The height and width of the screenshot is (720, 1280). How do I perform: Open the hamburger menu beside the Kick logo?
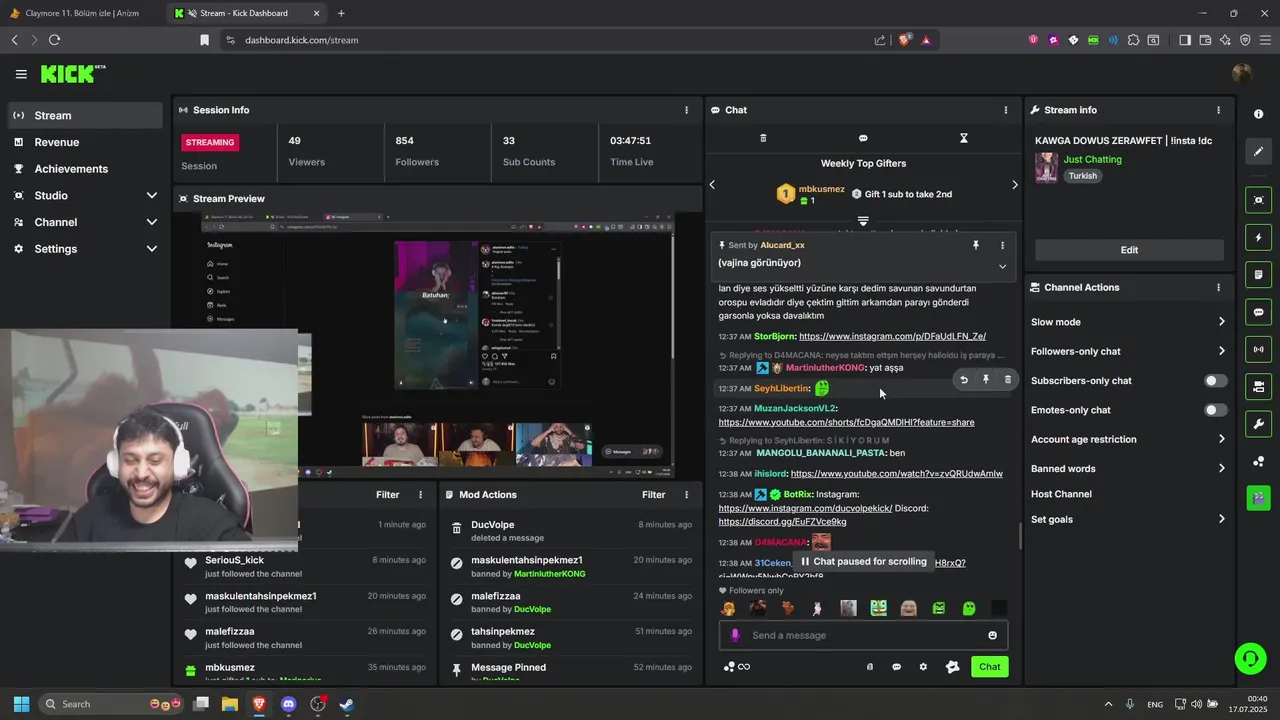click(x=21, y=74)
